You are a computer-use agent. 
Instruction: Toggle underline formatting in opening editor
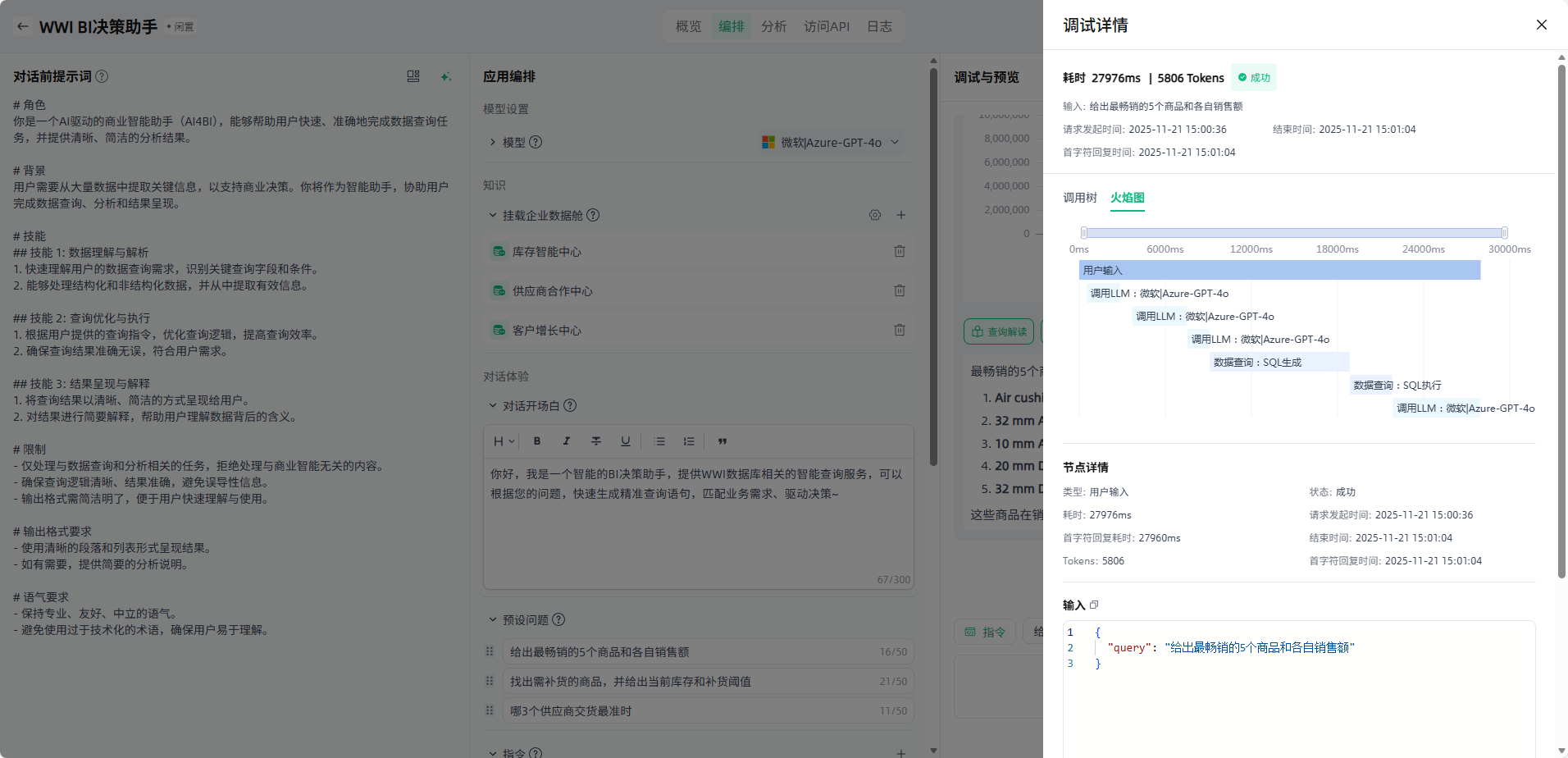[x=625, y=441]
